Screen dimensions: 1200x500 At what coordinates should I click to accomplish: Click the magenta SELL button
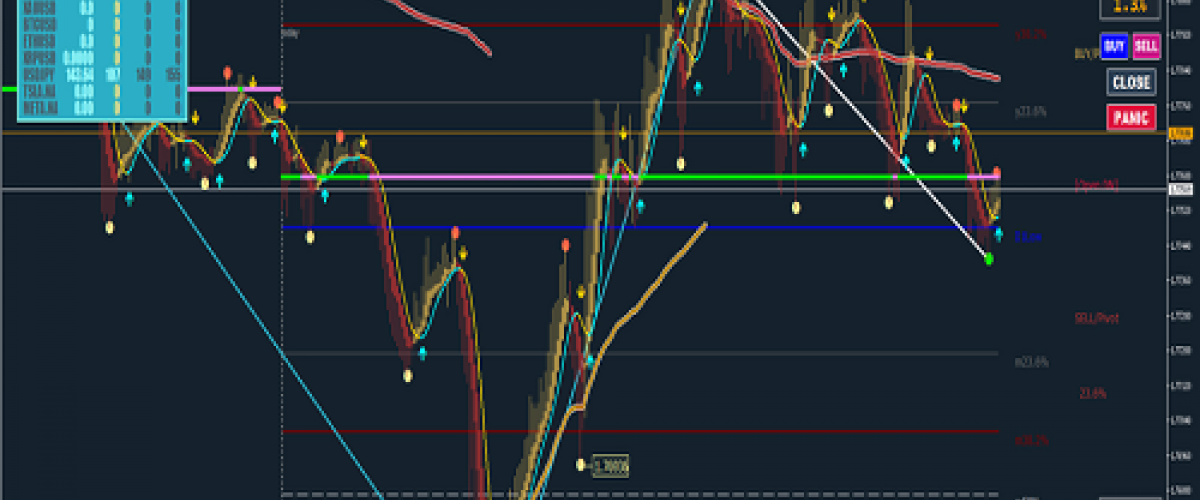(x=1146, y=46)
